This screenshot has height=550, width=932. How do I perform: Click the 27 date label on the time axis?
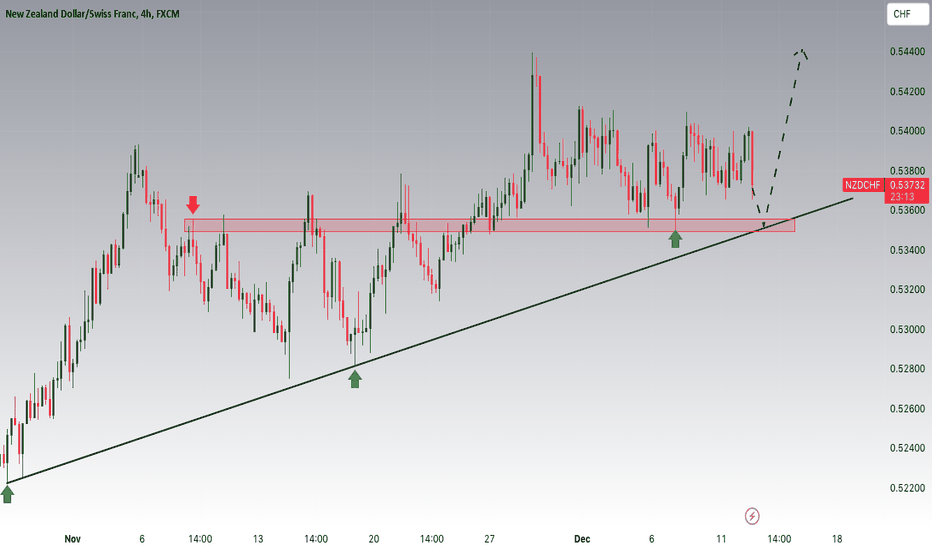pos(489,539)
